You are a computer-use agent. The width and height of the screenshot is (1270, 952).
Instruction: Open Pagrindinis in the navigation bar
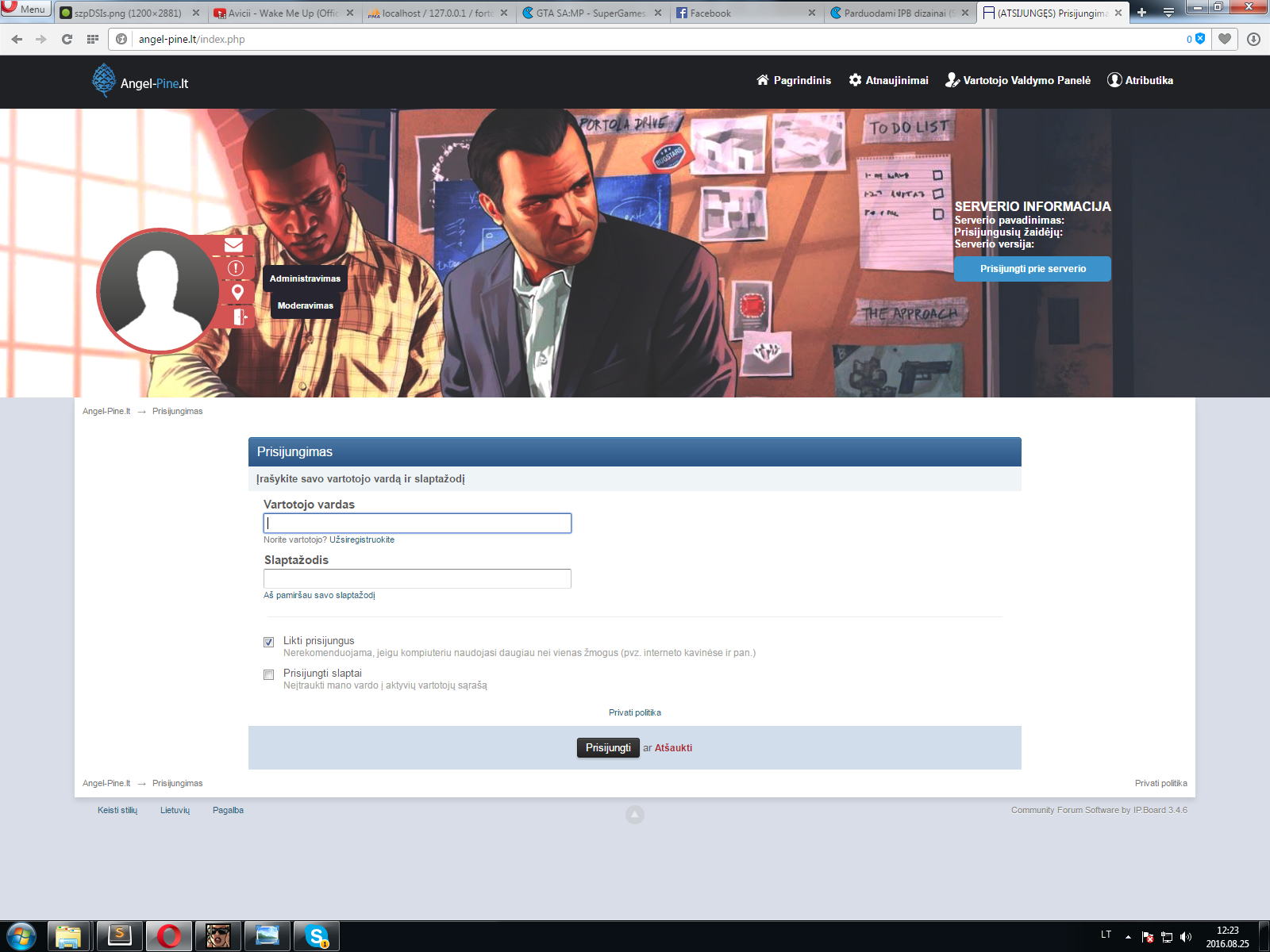tap(794, 80)
